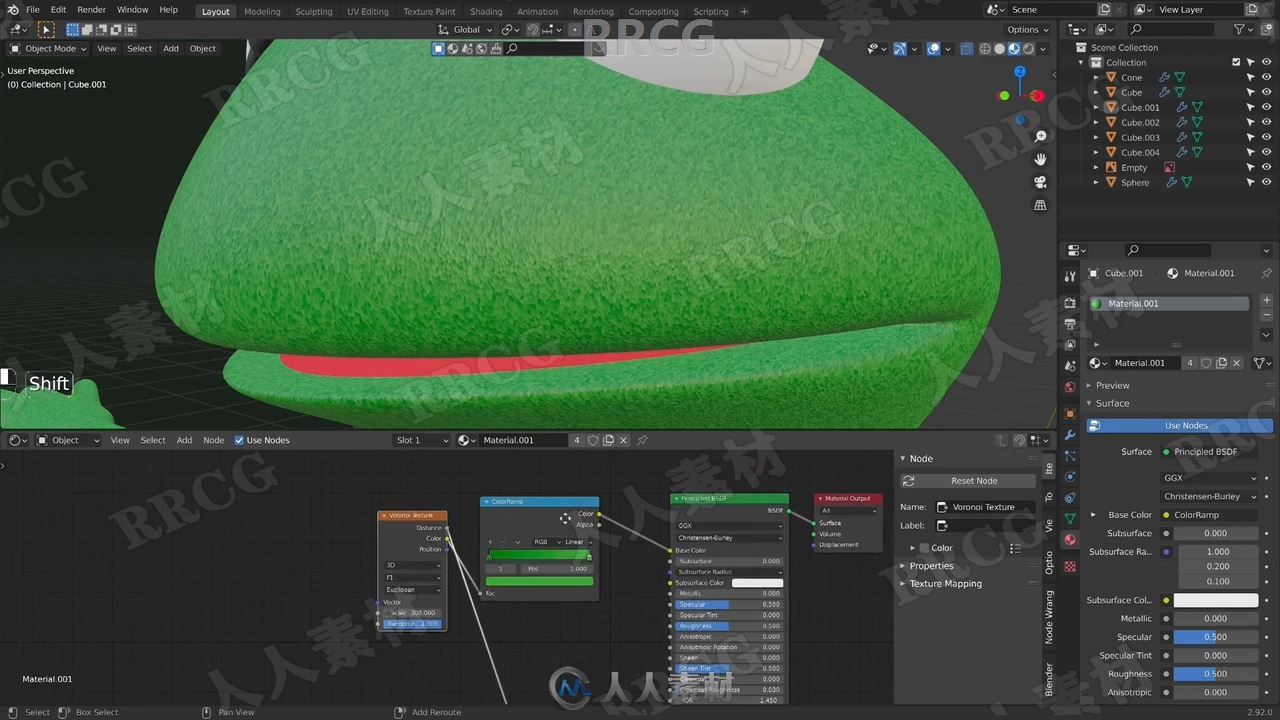The height and width of the screenshot is (720, 1280).
Task: Pin the properties editor context
Action: point(1266,273)
